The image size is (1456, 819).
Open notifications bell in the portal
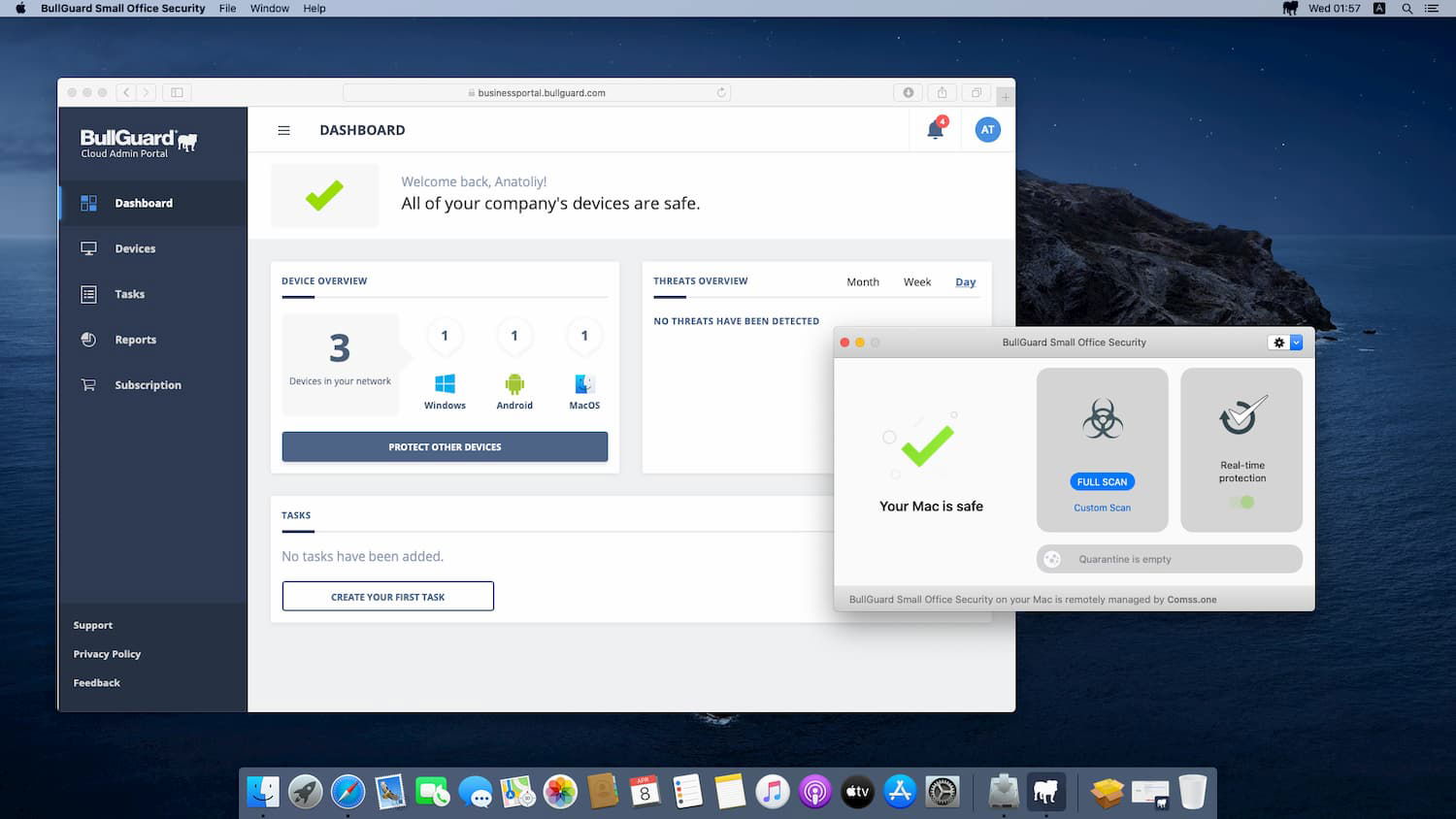936,129
